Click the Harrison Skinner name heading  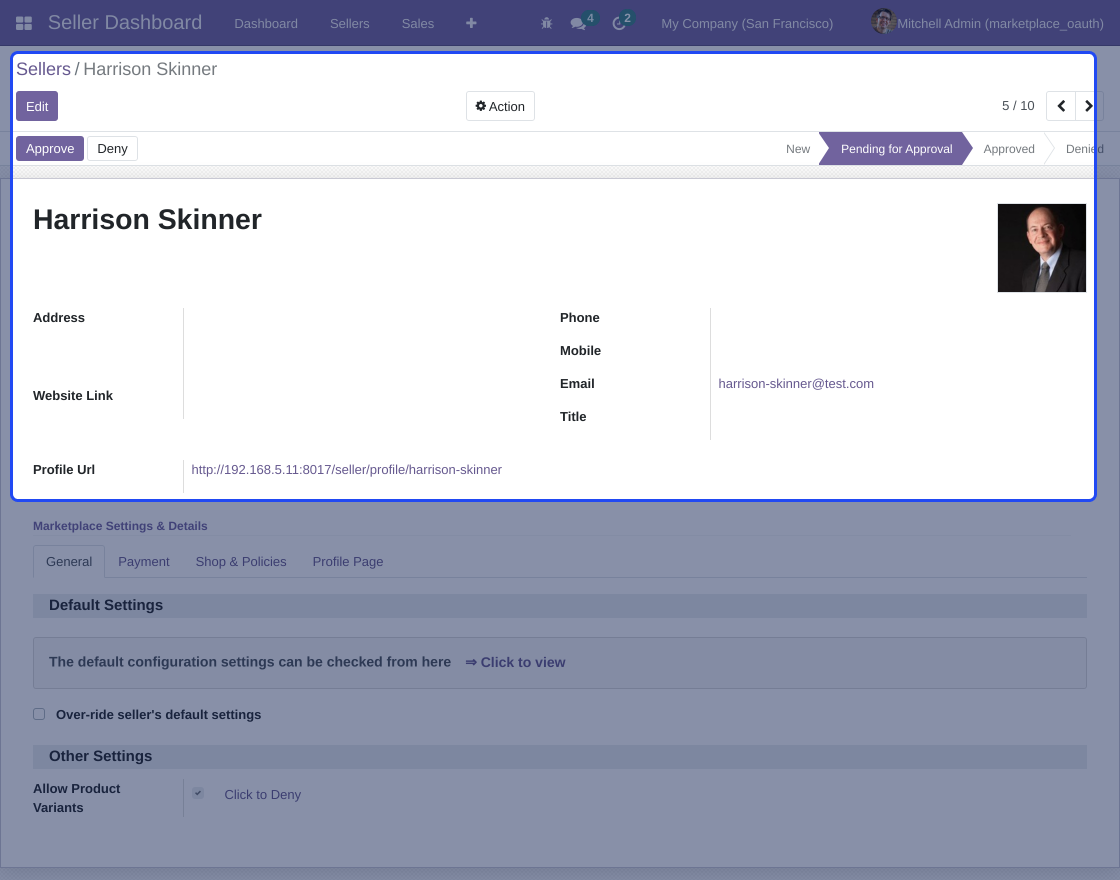point(147,219)
